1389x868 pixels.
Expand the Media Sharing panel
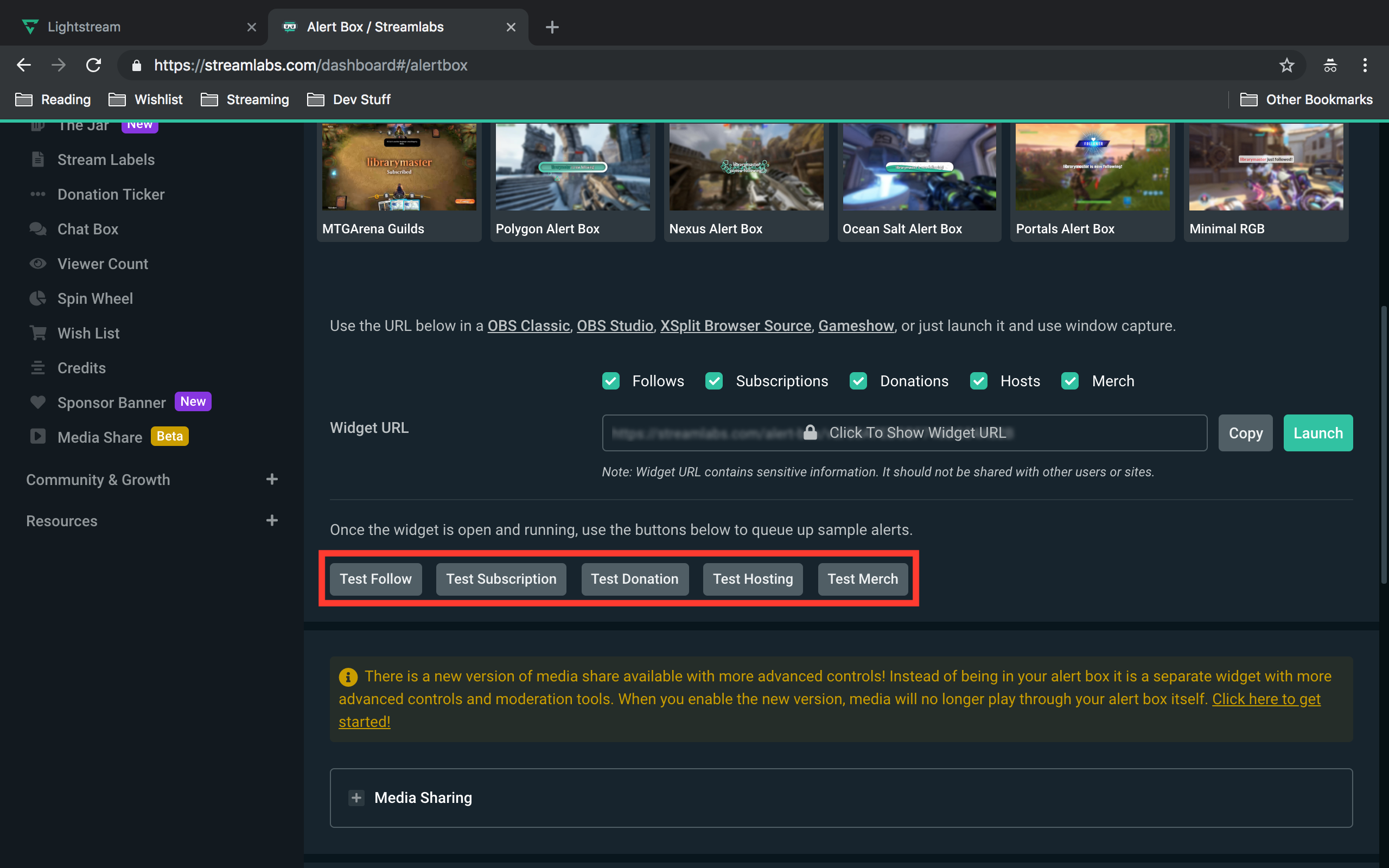356,797
